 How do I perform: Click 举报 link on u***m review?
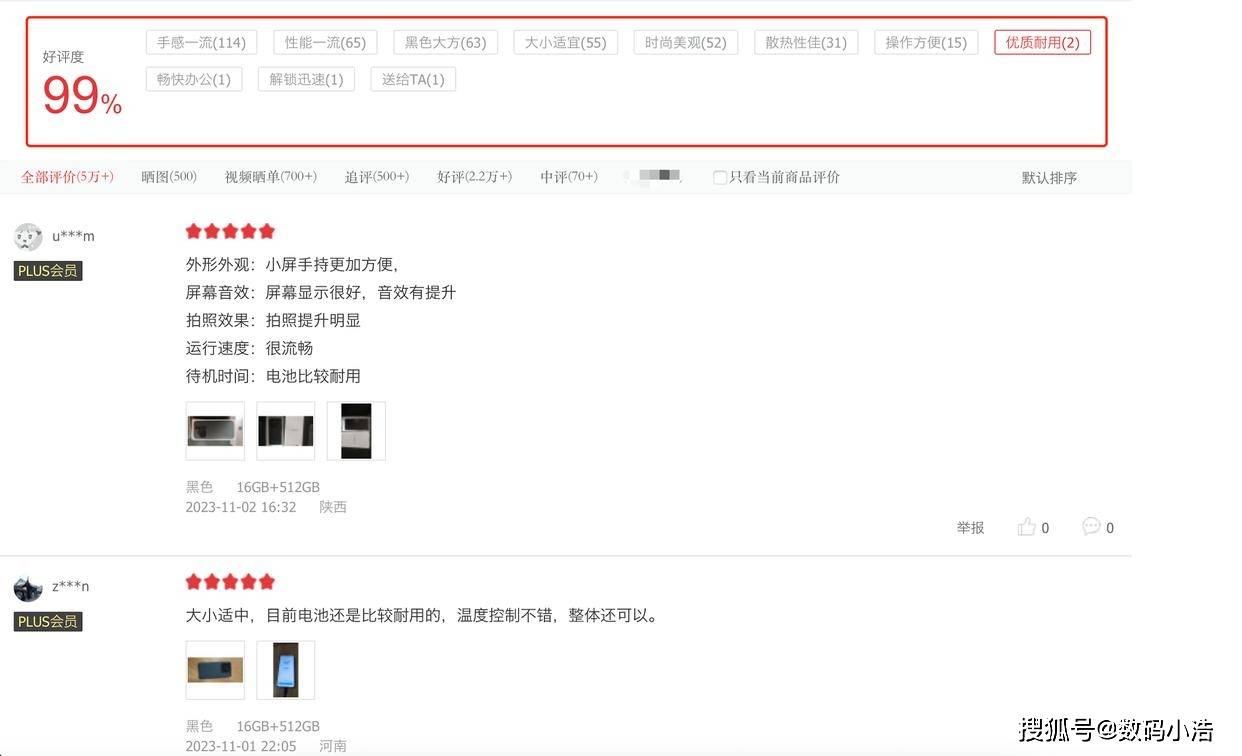click(970, 528)
